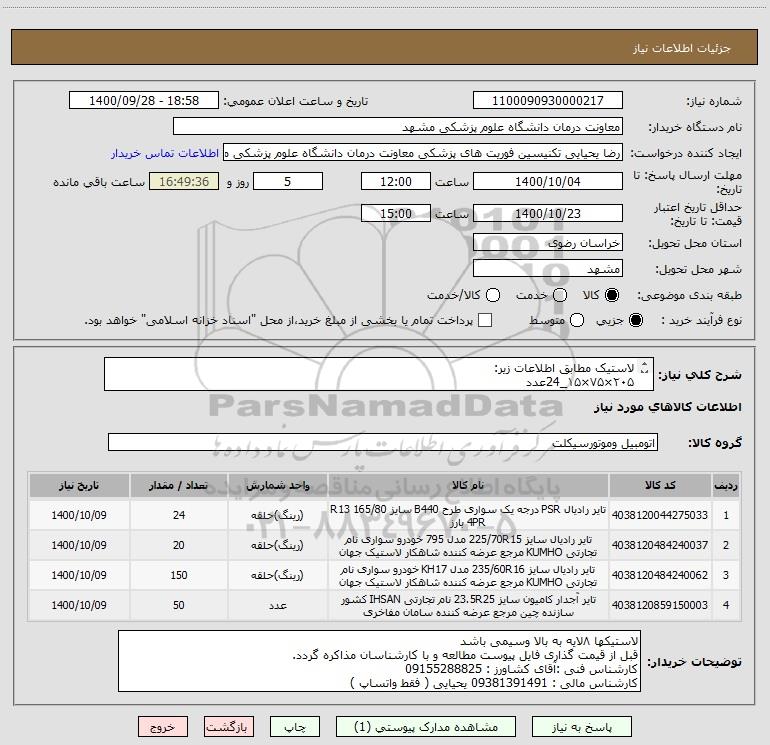Click product code 4038120859150003

pos(660,605)
